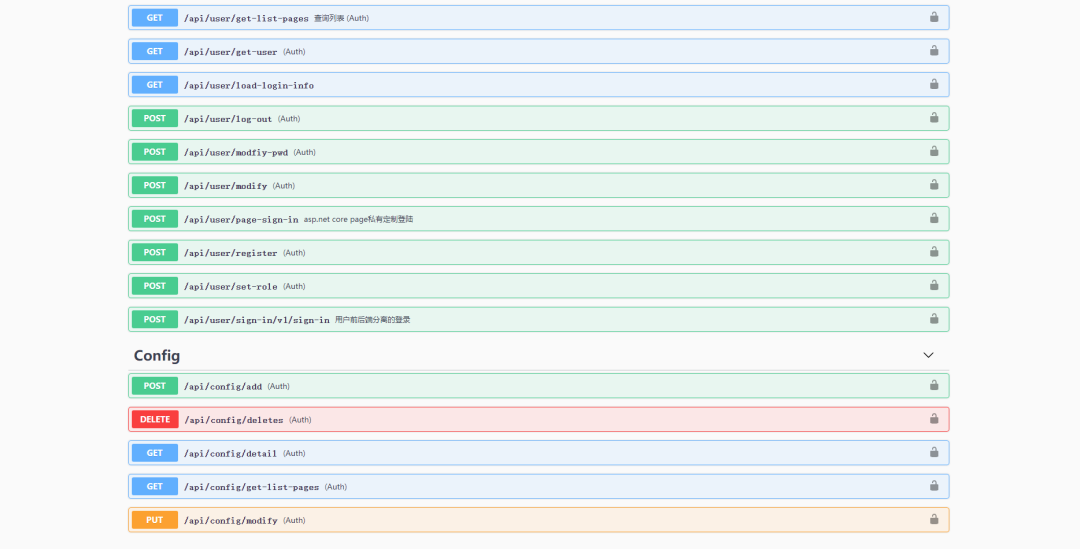Expand POST button for /api/config/add
The width and height of the screenshot is (1080, 549).
155,386
